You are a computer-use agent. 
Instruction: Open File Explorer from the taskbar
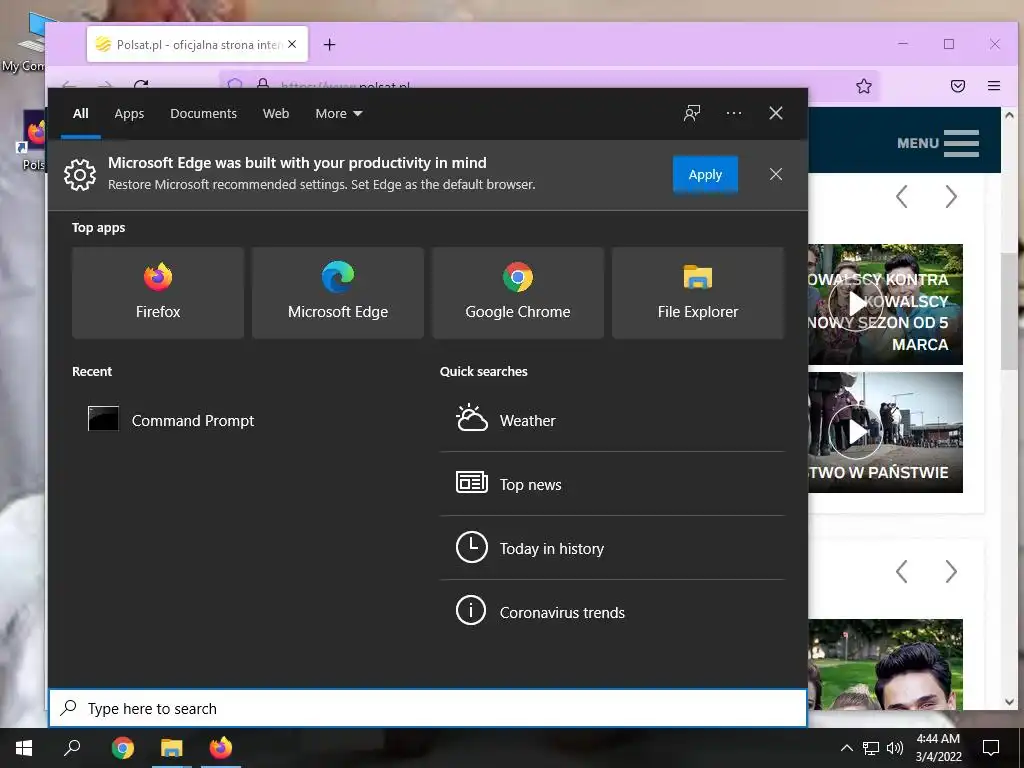[x=172, y=748]
